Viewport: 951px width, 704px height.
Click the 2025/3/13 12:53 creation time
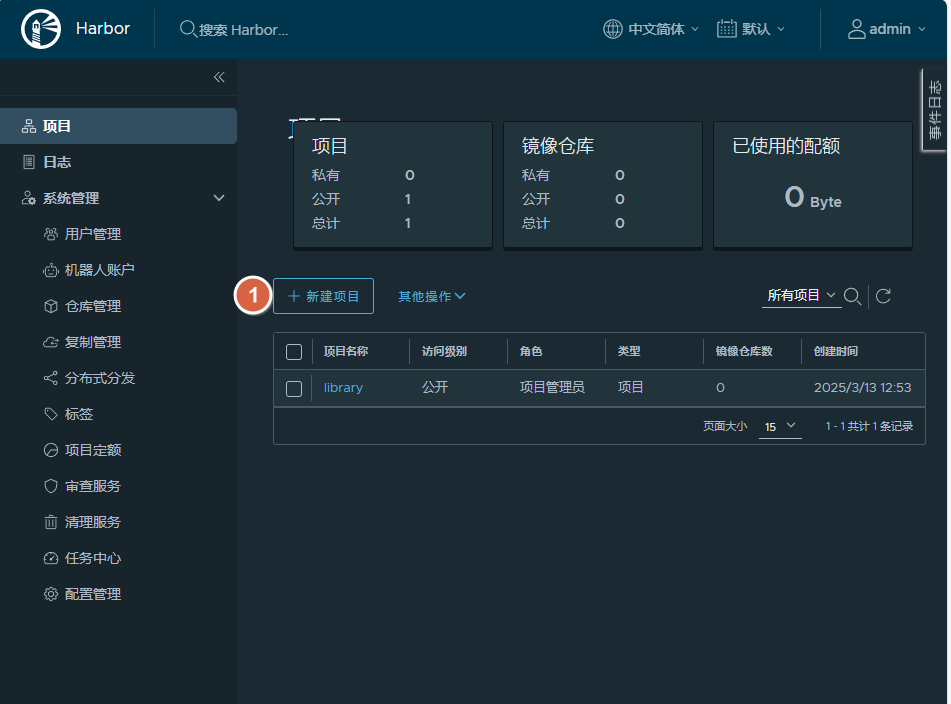(x=862, y=387)
